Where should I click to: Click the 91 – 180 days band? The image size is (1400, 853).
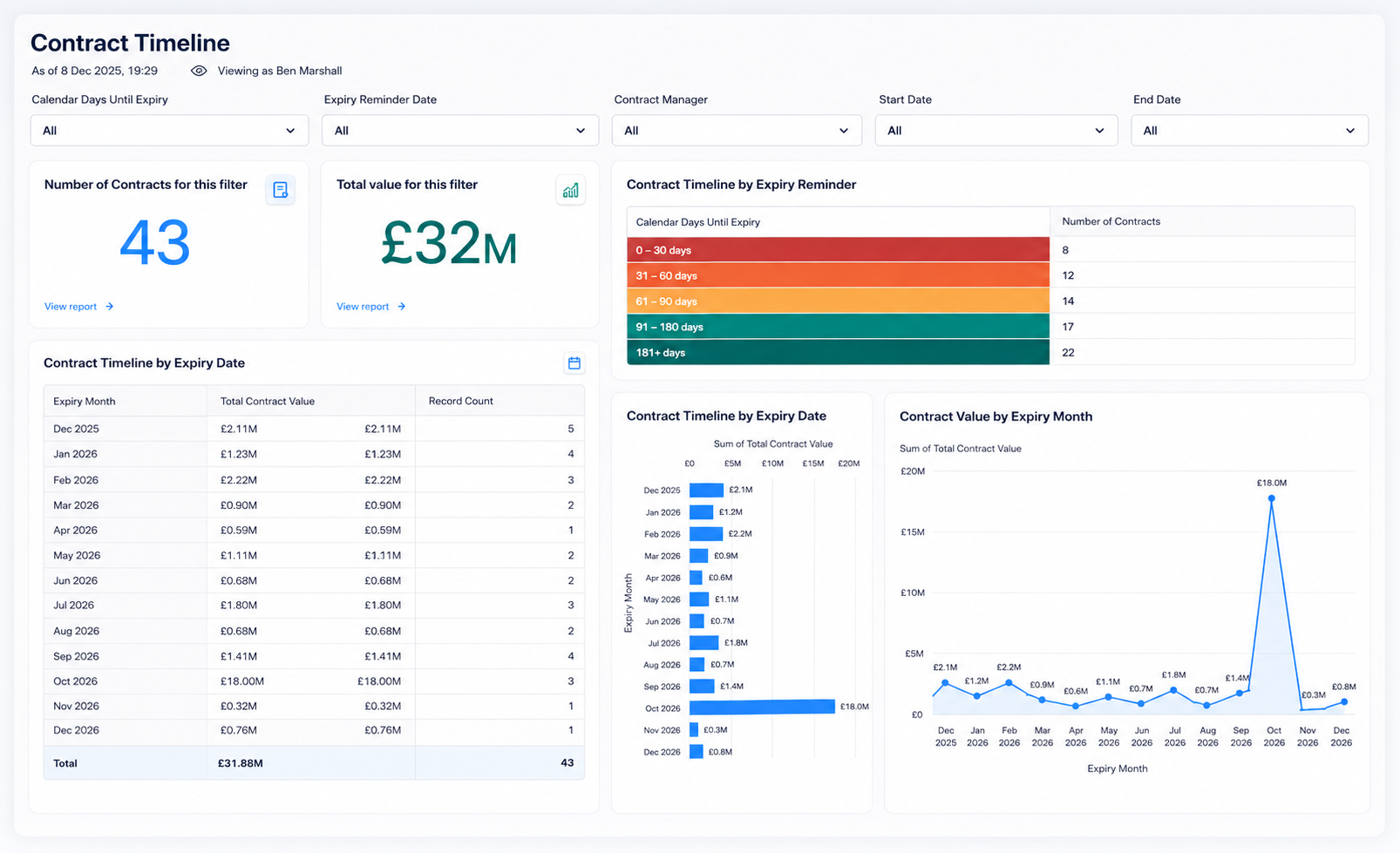pos(838,327)
